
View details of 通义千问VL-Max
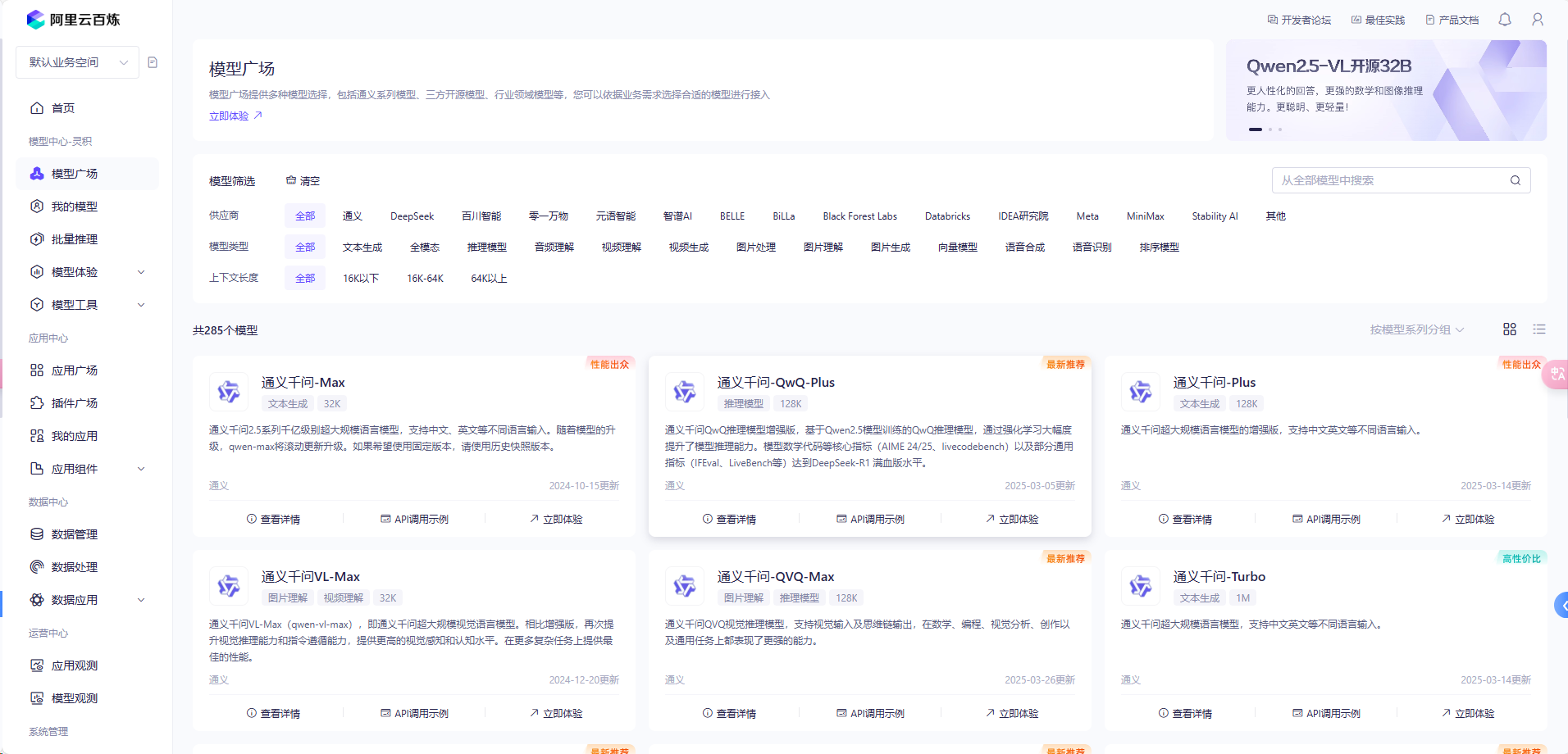click(273, 713)
